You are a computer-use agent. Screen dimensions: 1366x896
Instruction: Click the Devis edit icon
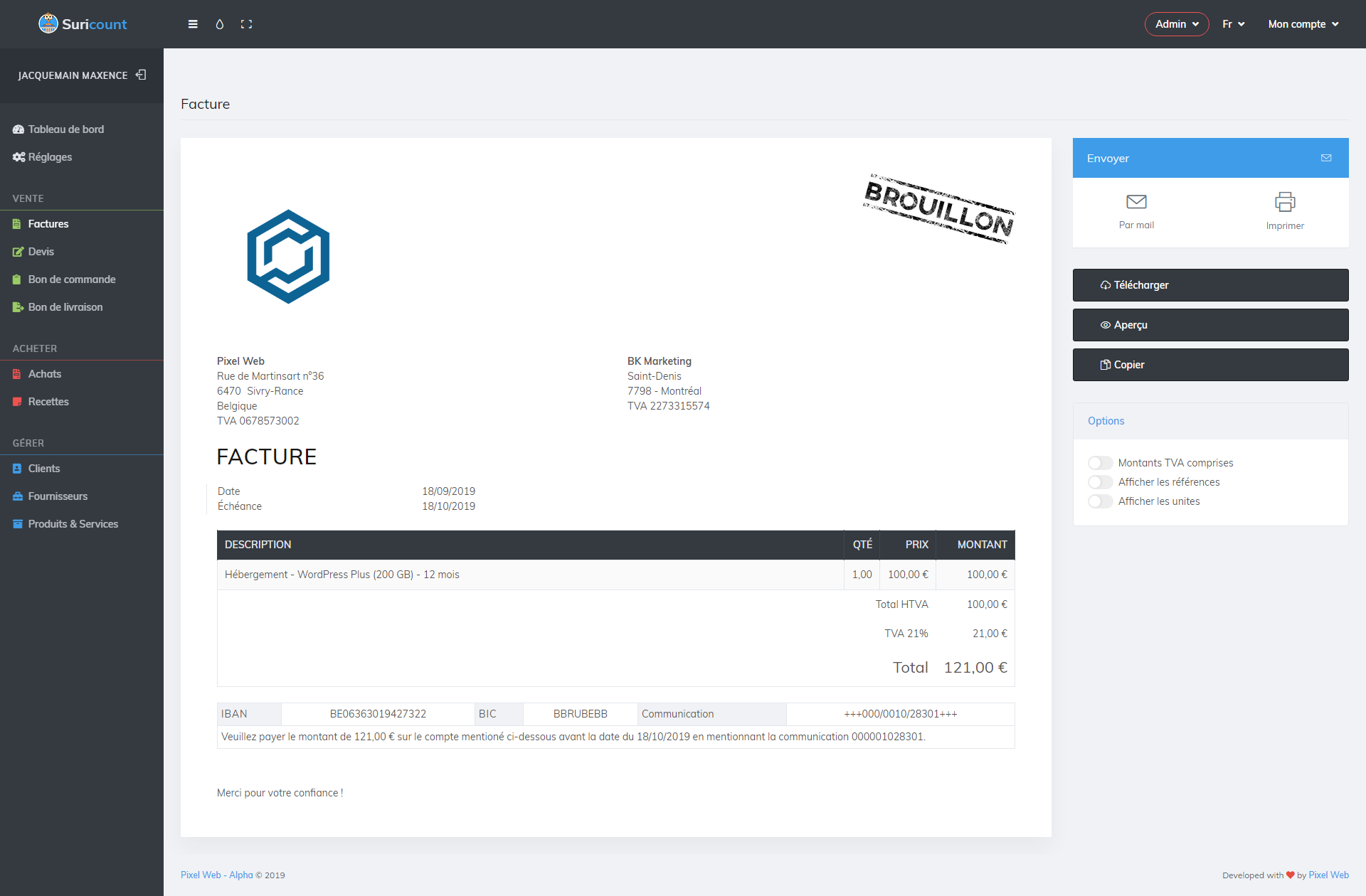pyautogui.click(x=18, y=252)
